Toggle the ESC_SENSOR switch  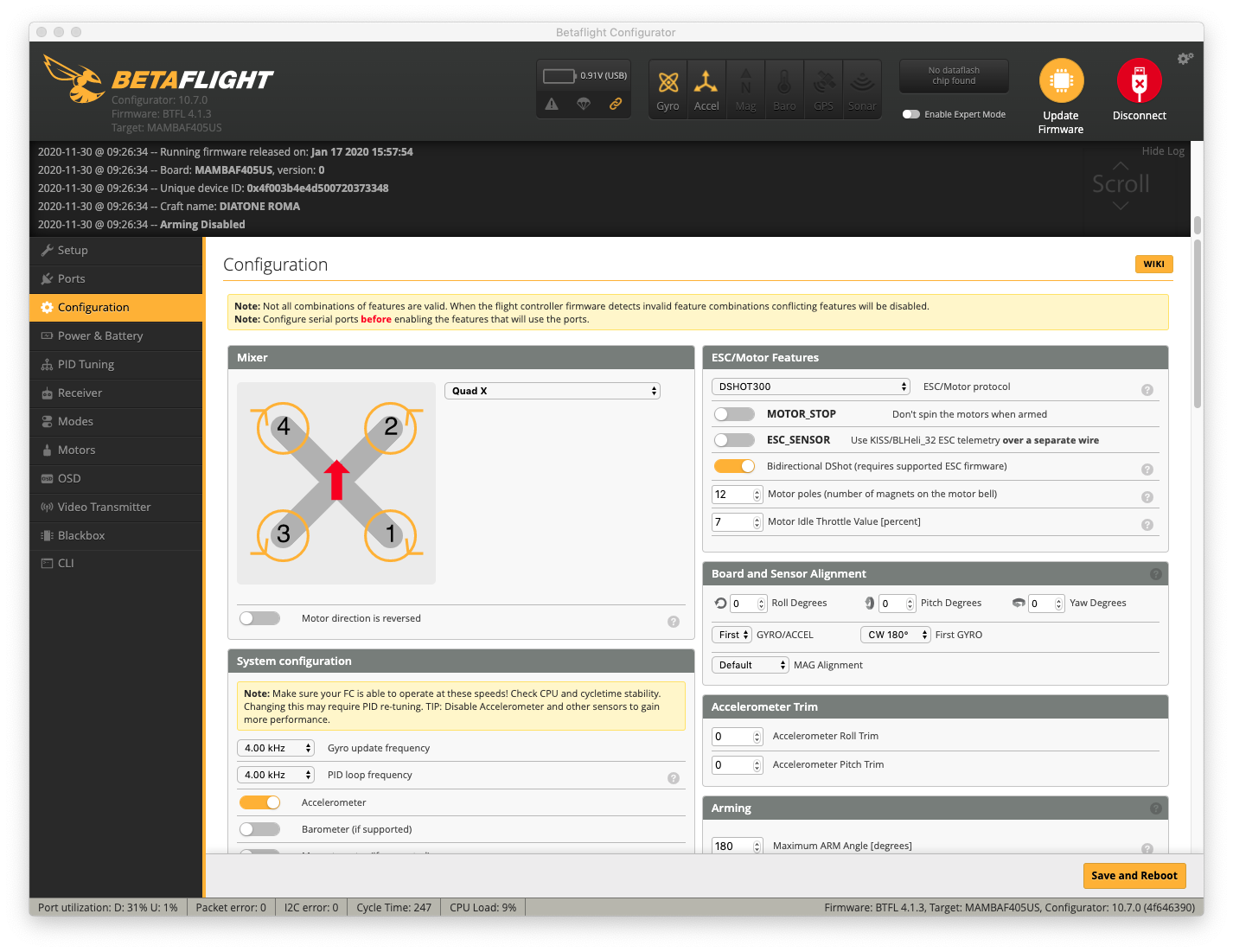[x=734, y=440]
